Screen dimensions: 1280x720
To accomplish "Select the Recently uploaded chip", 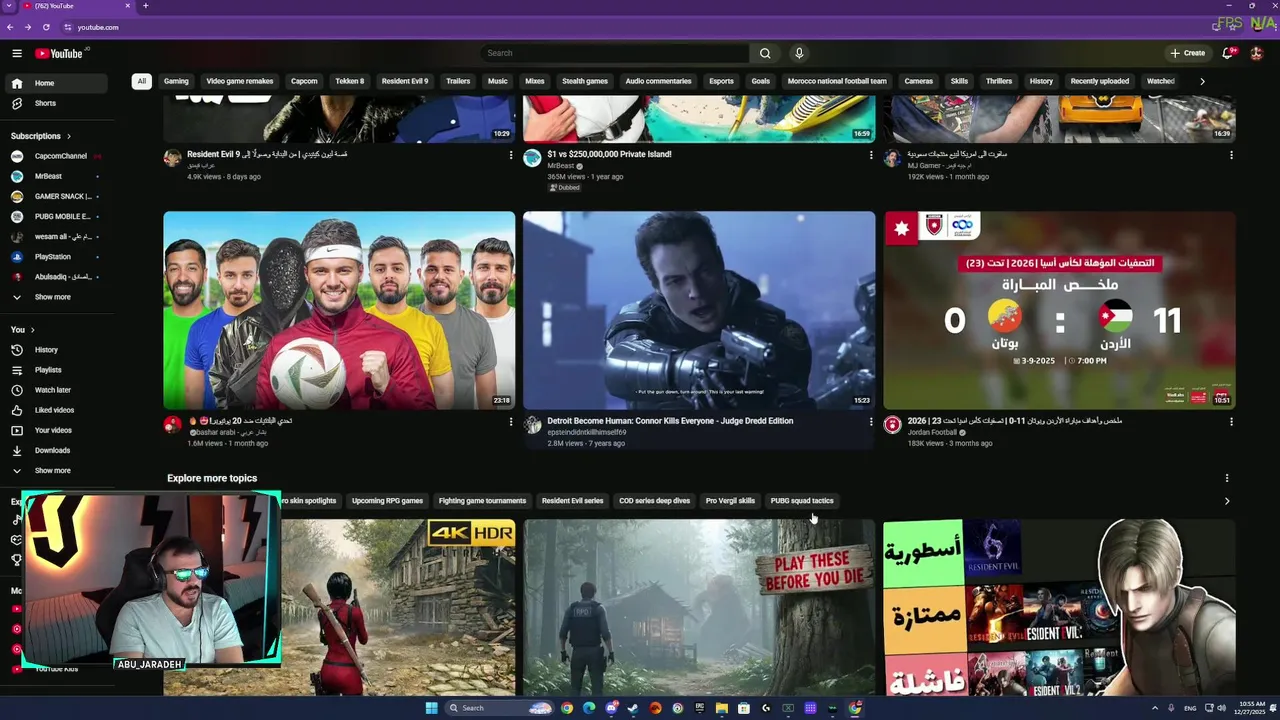I will tap(1100, 81).
